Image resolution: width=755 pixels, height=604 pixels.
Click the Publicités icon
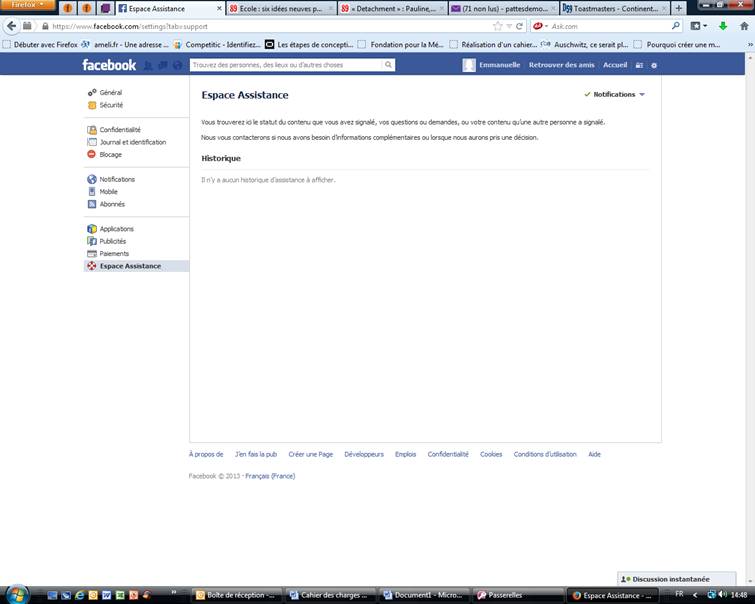coord(91,241)
